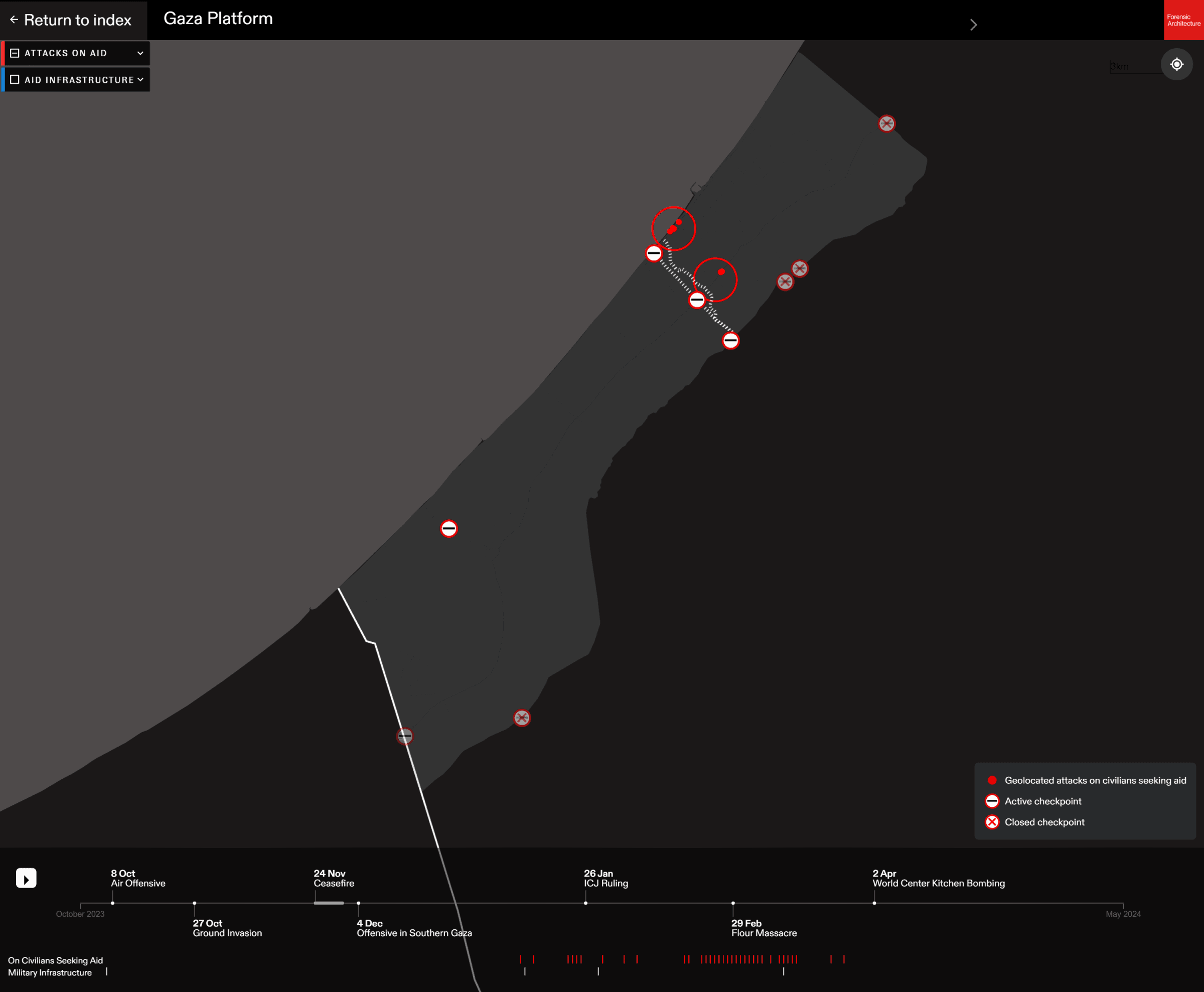The image size is (1204, 992).
Task: Select the On Civilians Seeking Aid timeline row
Action: [x=55, y=960]
